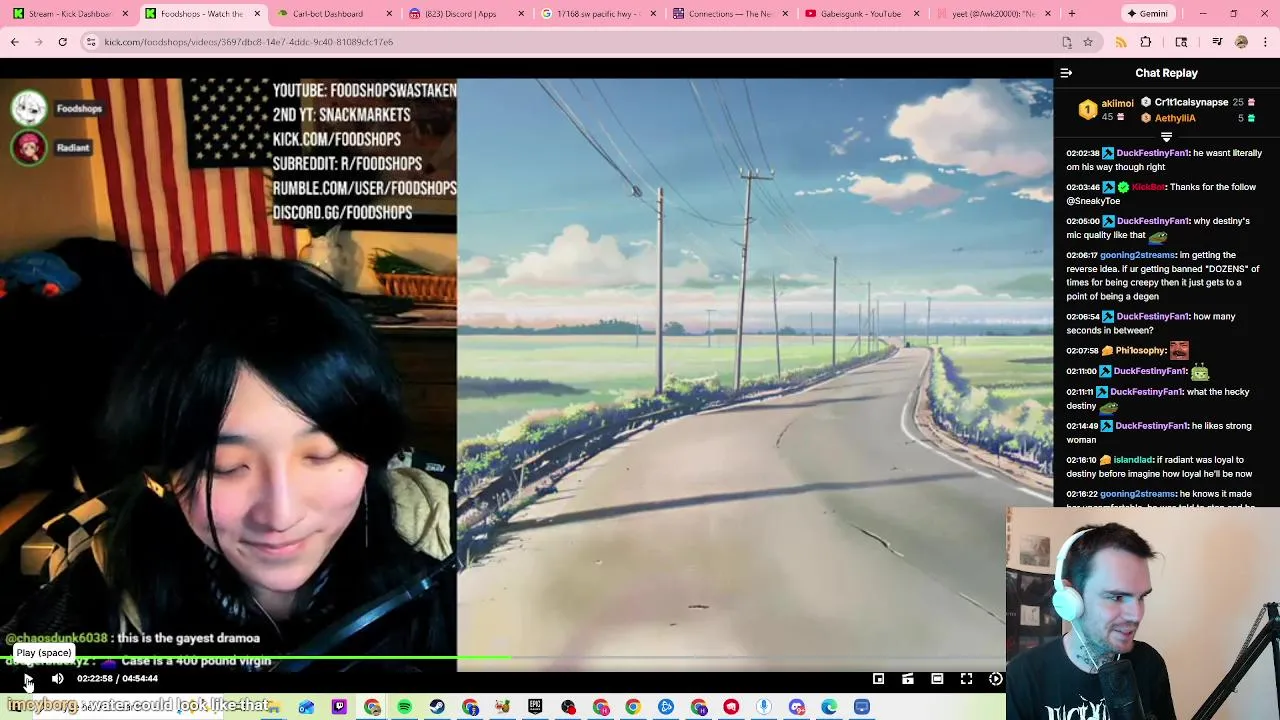This screenshot has height=720, width=1280.
Task: Click the 02:22:58 / 04:54:44 time display
Action: (x=117, y=679)
